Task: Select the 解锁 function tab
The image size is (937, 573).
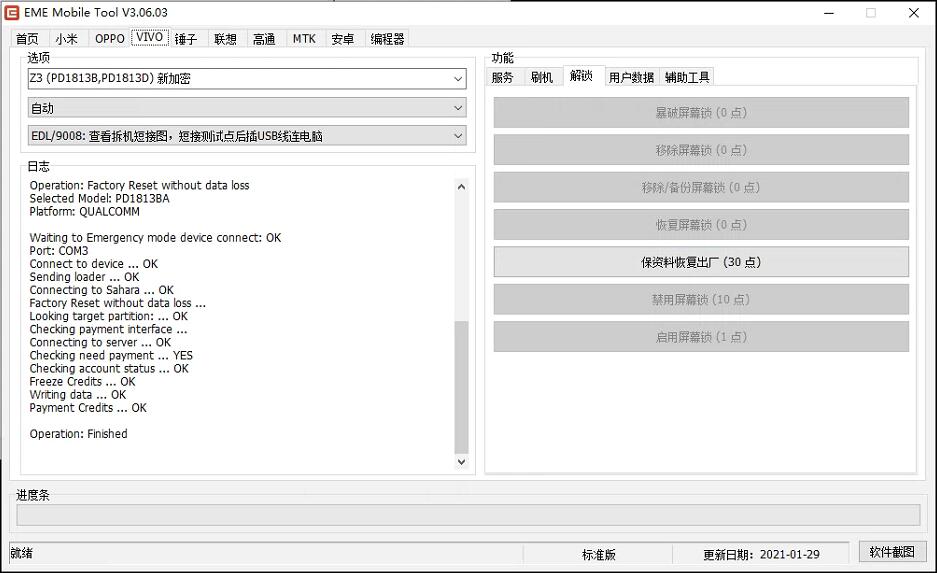Action: [581, 75]
